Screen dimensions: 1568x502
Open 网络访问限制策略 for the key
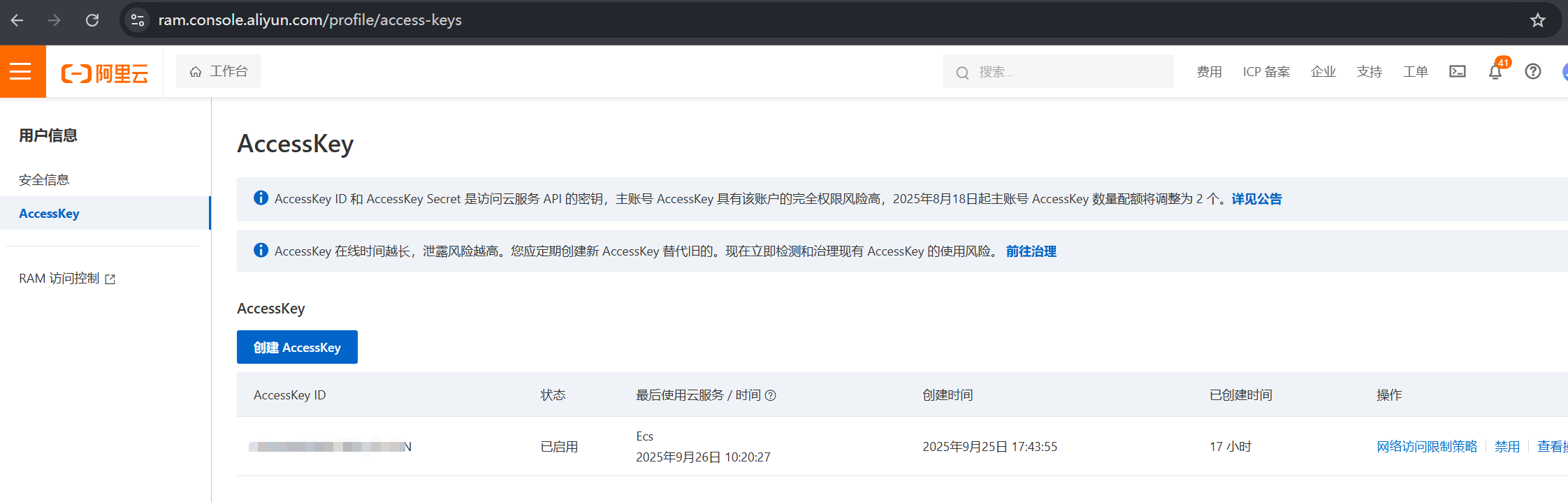1427,447
